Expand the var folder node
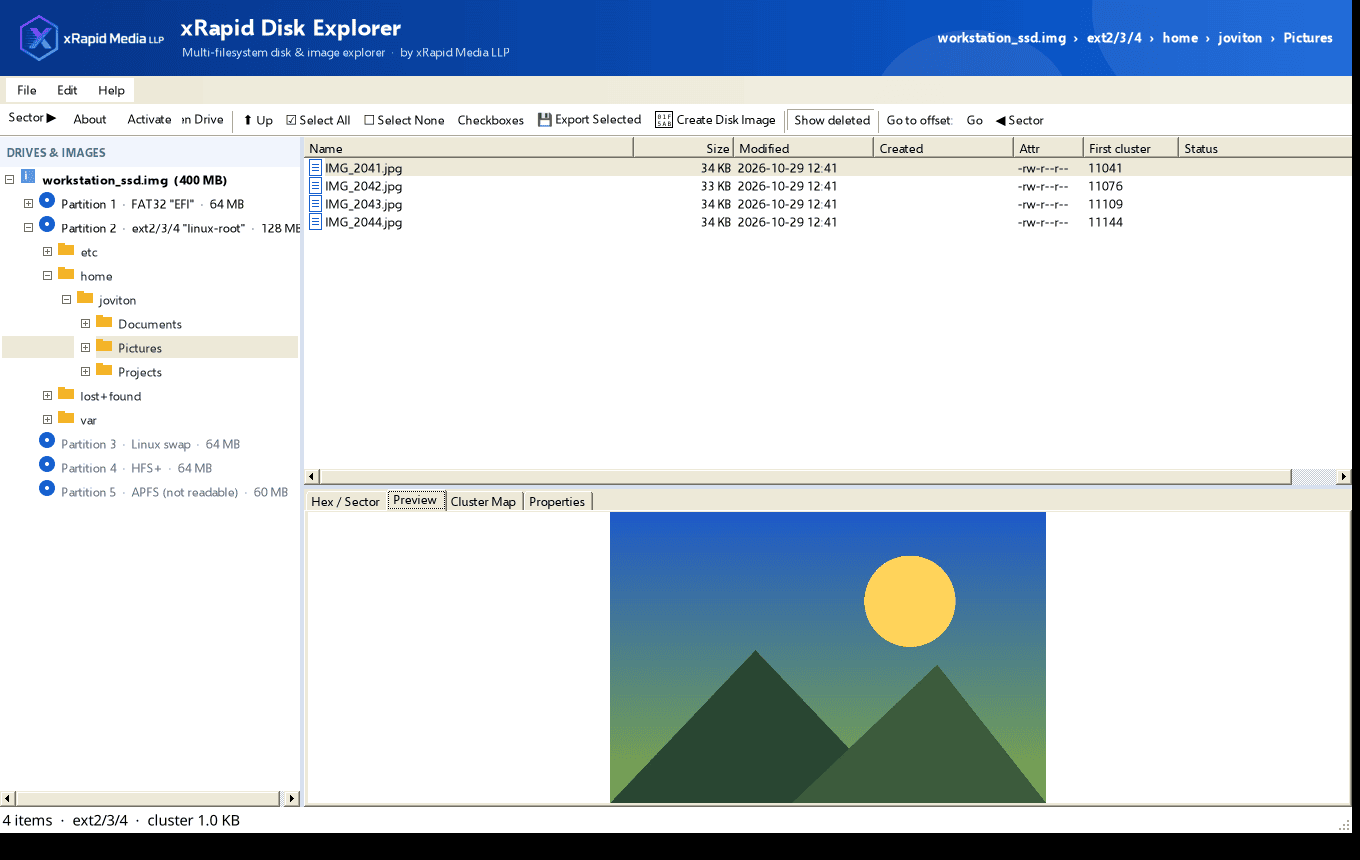1360x860 pixels. pyautogui.click(x=47, y=420)
